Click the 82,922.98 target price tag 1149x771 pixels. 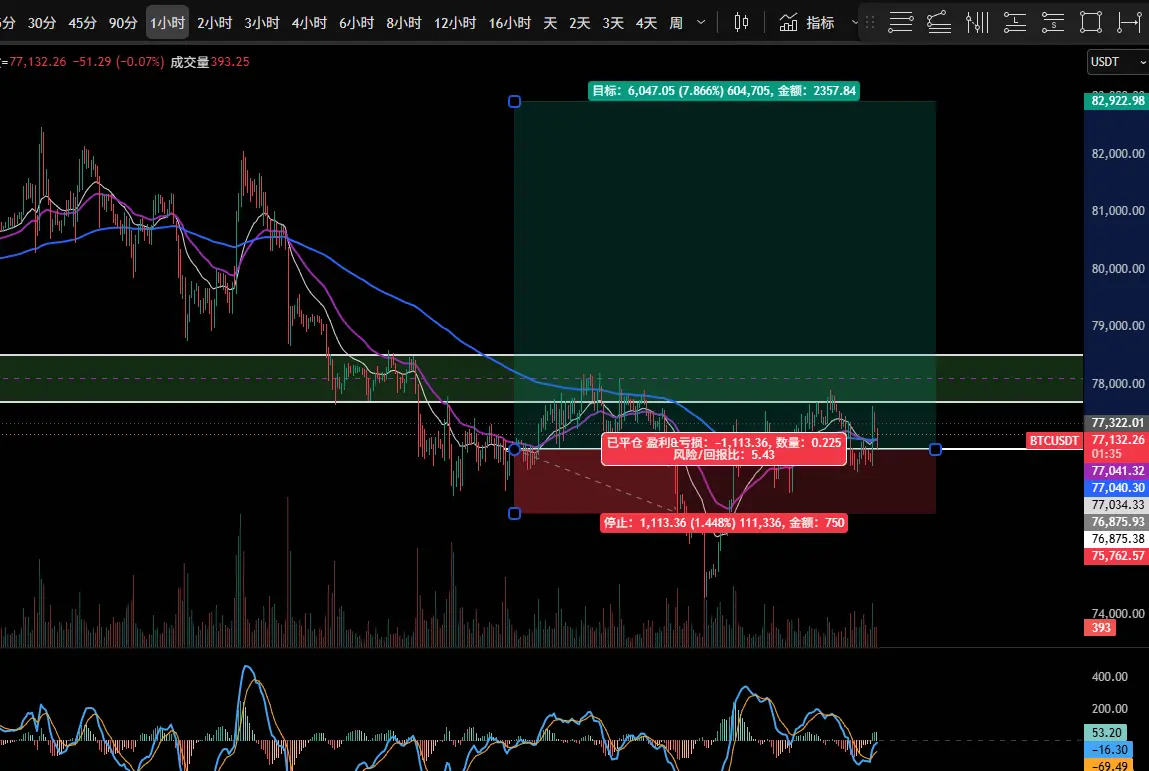tap(1117, 100)
